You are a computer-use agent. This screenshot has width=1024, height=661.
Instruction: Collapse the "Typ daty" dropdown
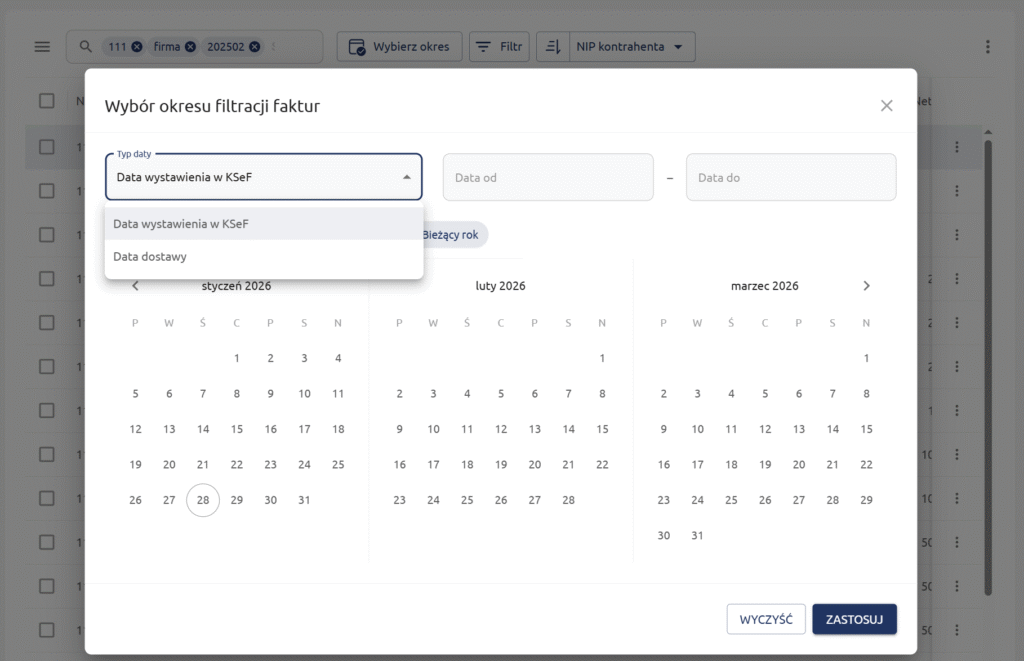(407, 177)
